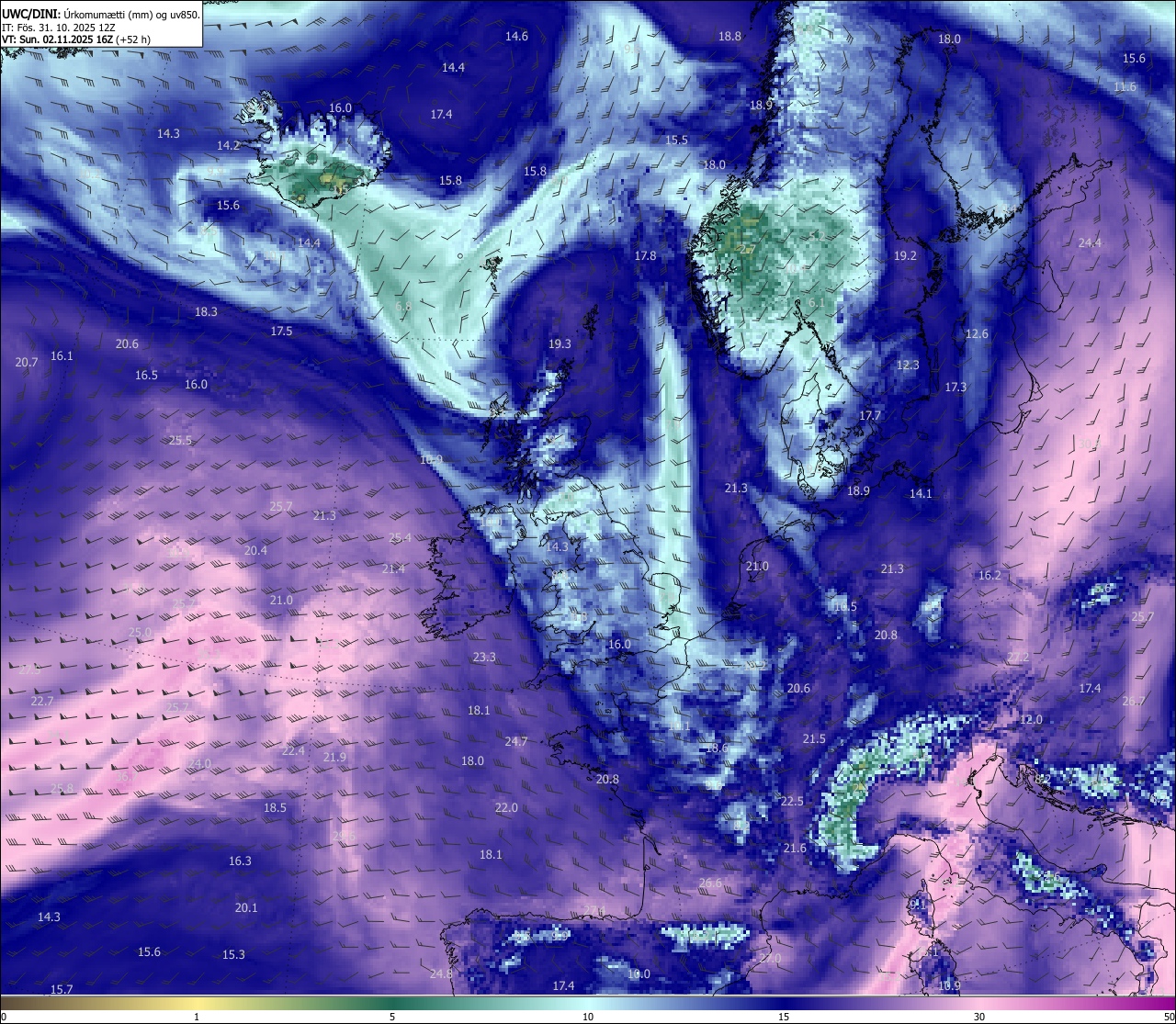1176x1024 pixels.
Task: Select the 15 tick label on the color legend
Action: (784, 1017)
